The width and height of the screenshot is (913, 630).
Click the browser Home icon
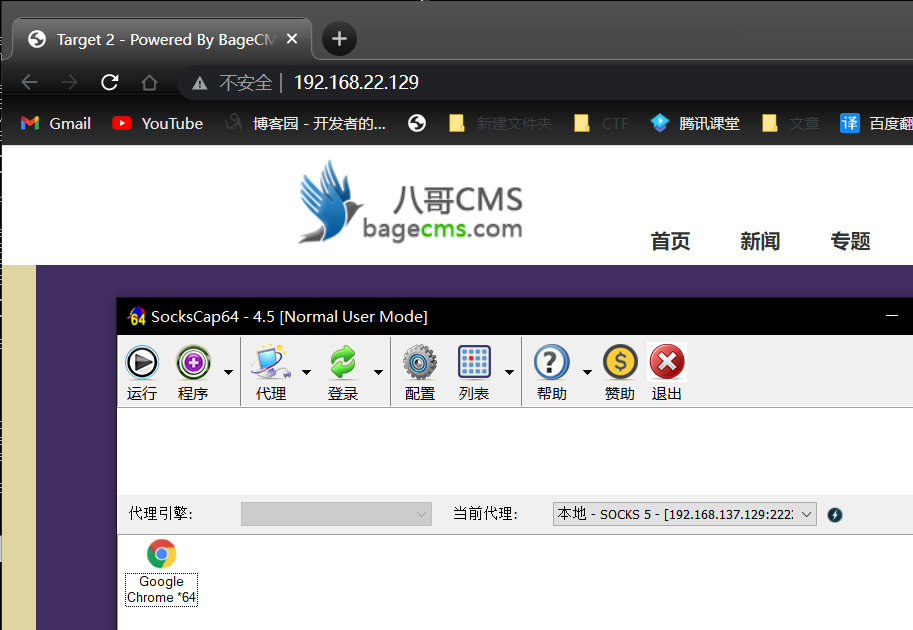click(150, 82)
